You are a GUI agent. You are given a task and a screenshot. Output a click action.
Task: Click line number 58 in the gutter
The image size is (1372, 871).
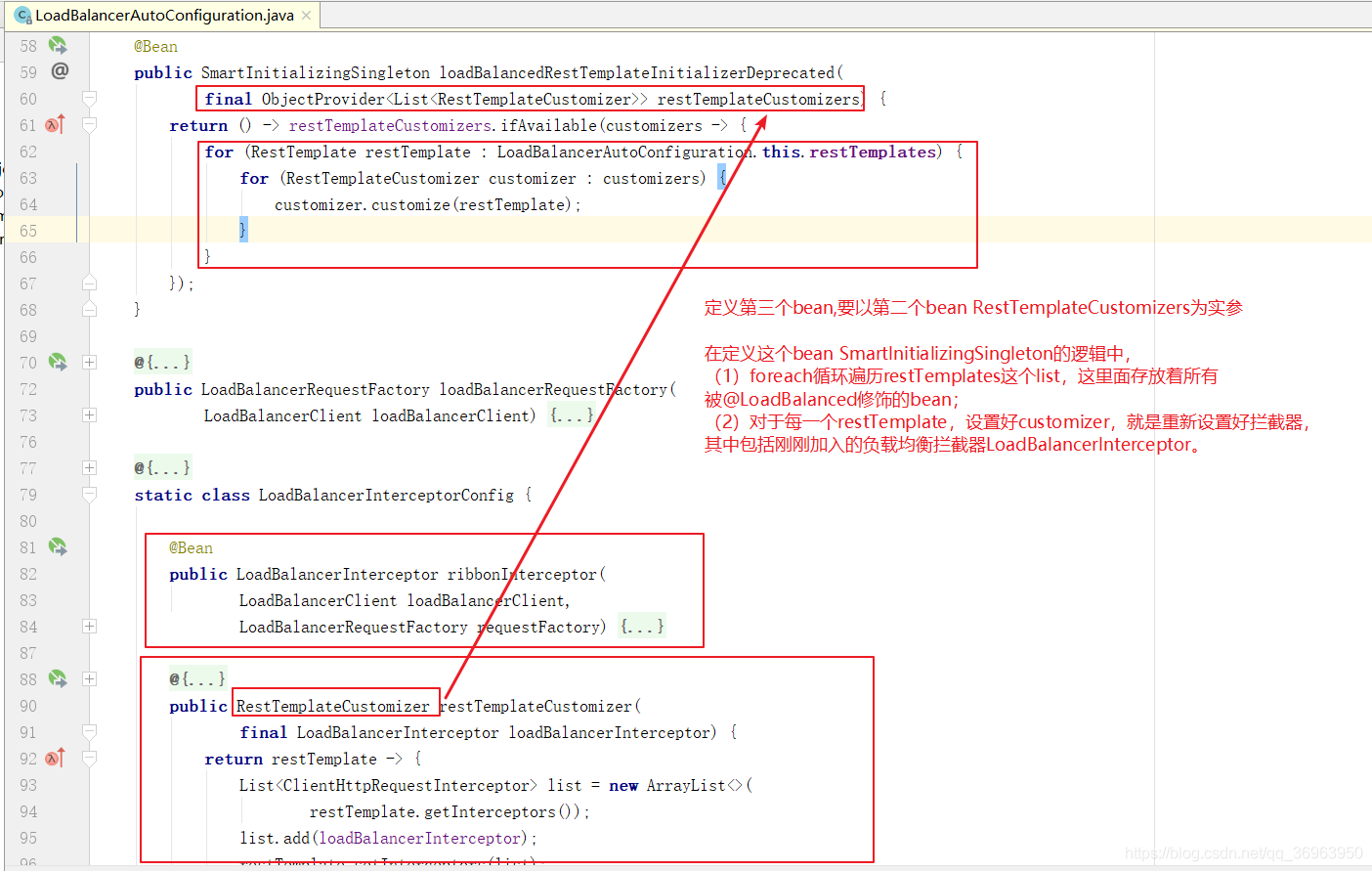(28, 46)
